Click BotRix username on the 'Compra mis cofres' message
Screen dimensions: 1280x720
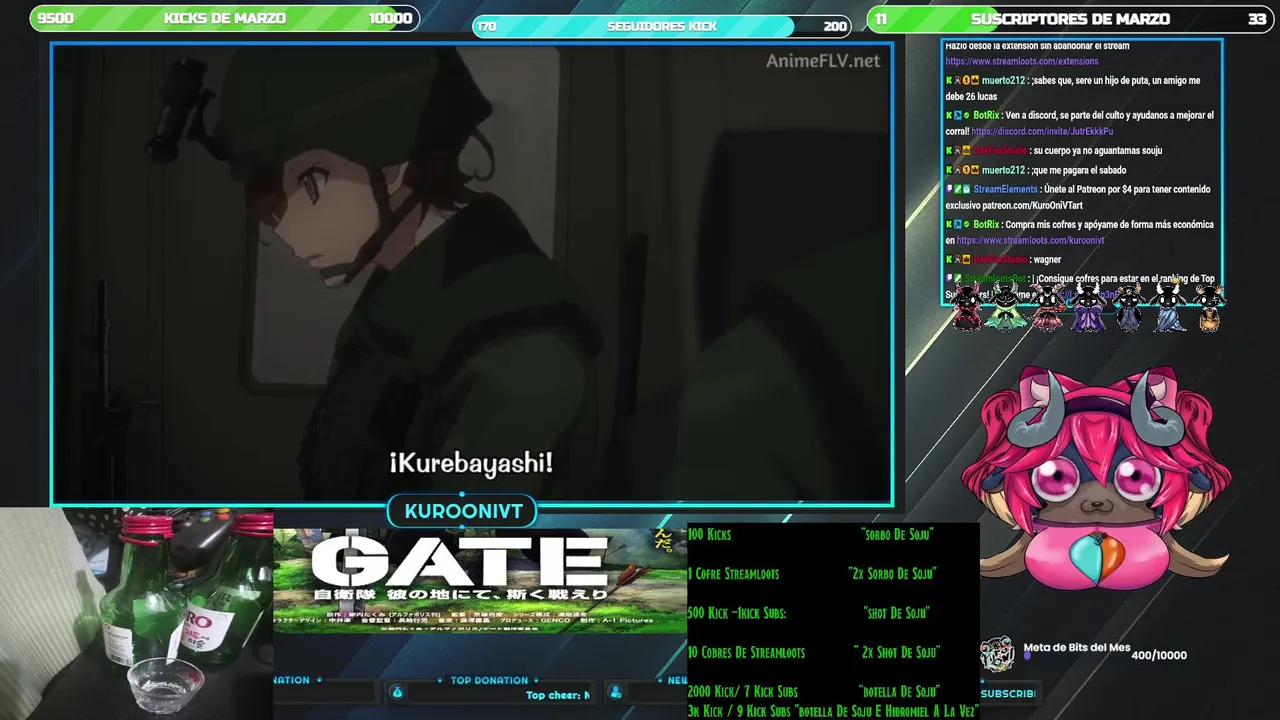click(x=986, y=224)
